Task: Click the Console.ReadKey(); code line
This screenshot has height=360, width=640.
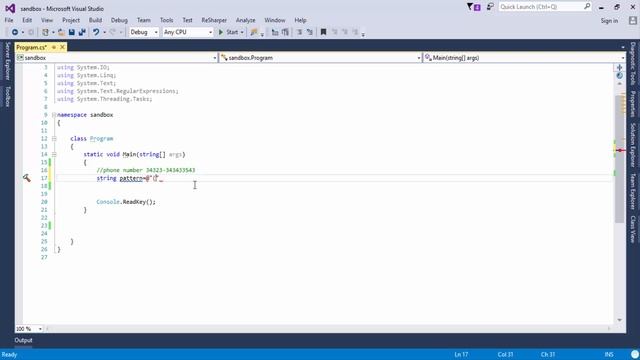Action: point(126,202)
